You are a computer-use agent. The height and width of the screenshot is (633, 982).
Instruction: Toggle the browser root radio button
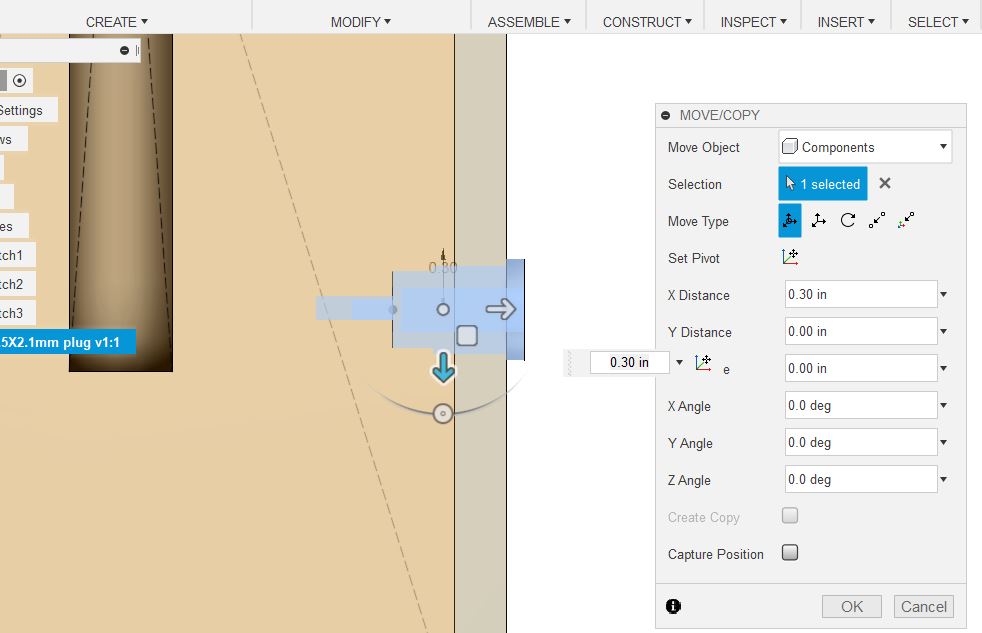(19, 80)
